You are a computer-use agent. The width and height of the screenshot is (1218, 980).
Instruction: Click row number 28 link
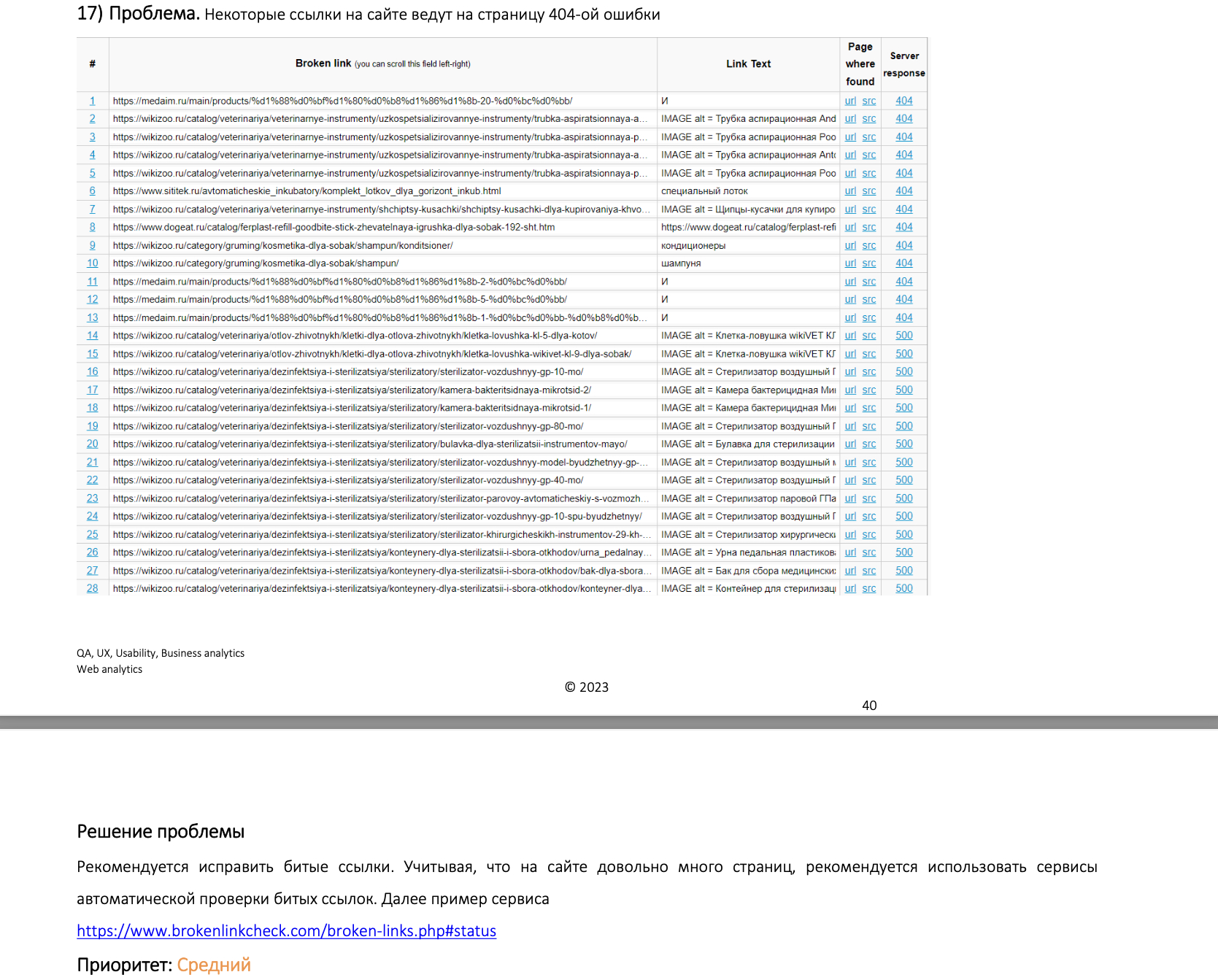point(93,588)
